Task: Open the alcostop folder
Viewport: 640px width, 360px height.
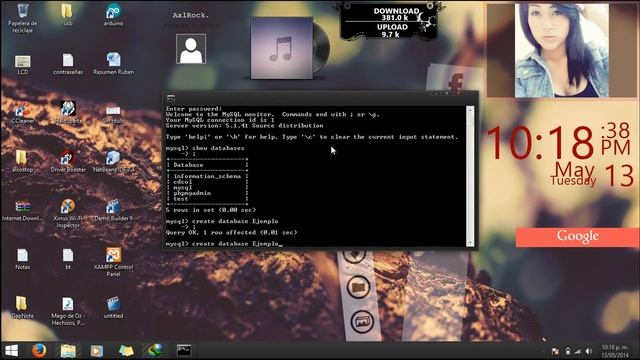Action: [22, 161]
